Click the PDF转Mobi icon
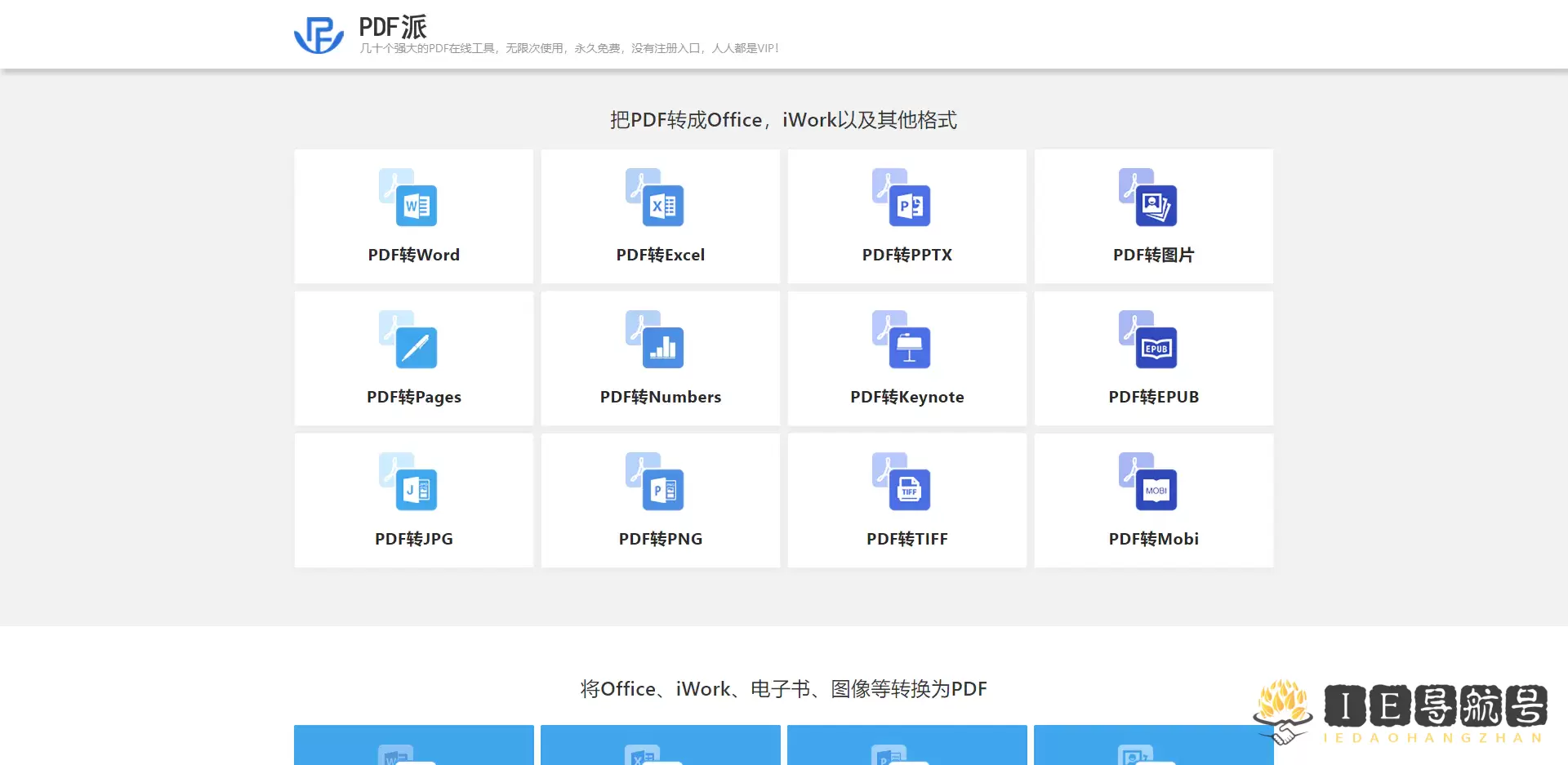The image size is (1568, 765). tap(1148, 481)
